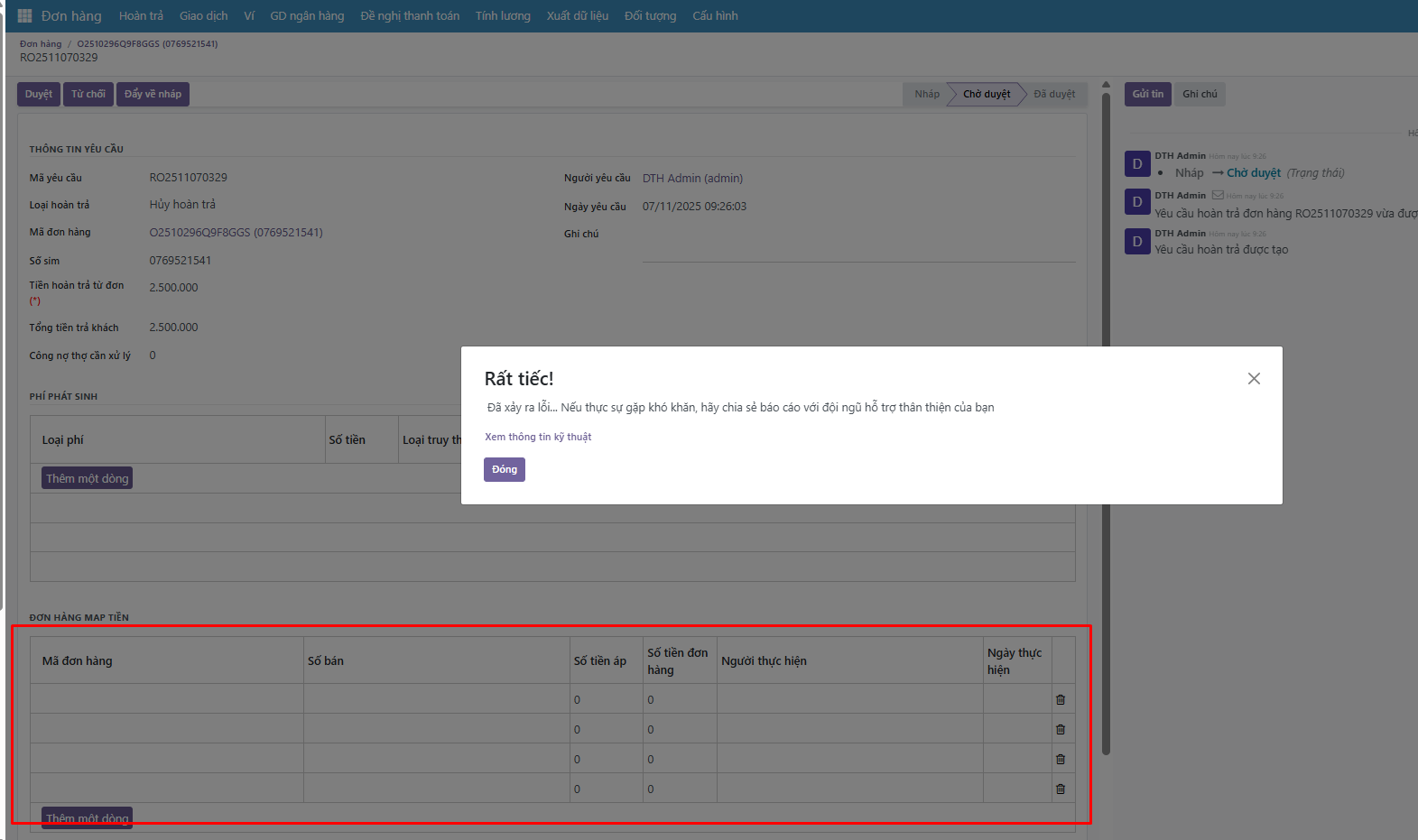Select the Đã duyệt status stage
Screen dimensions: 1418x840
(x=1054, y=94)
